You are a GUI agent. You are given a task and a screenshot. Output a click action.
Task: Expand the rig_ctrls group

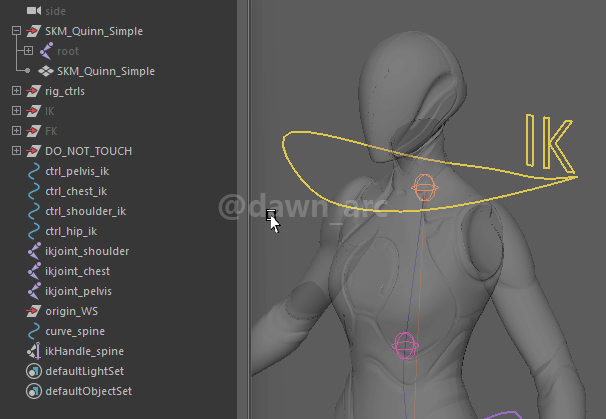pyautogui.click(x=16, y=91)
